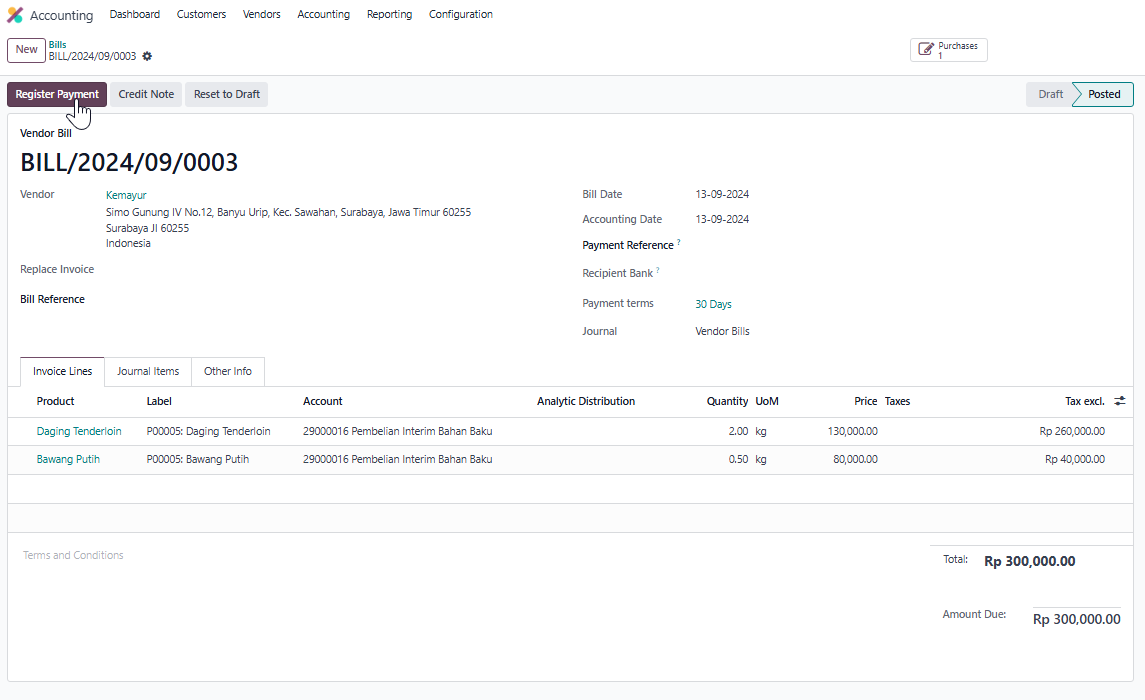
Task: Click the Bill Date value 13-09-2024
Action: point(722,194)
